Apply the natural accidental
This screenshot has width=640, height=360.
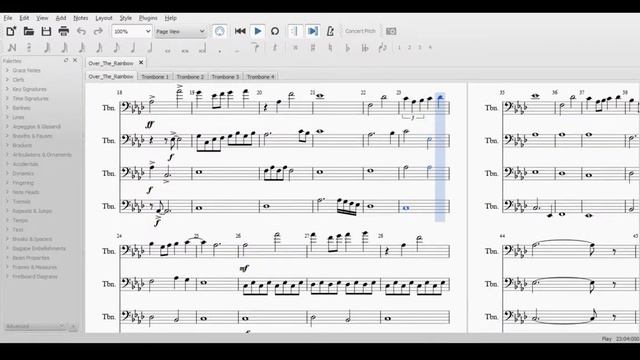point(330,48)
